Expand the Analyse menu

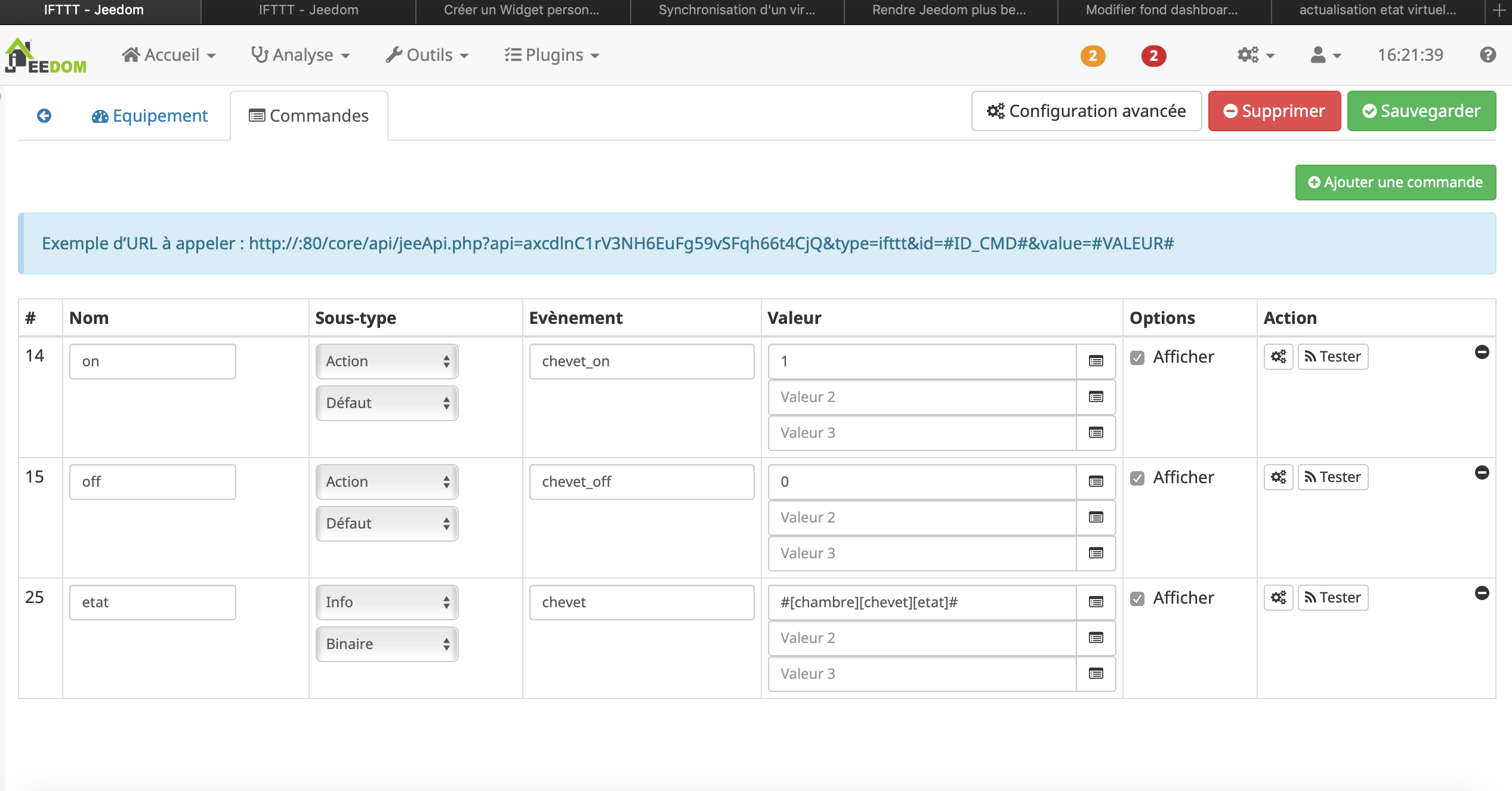click(x=300, y=55)
